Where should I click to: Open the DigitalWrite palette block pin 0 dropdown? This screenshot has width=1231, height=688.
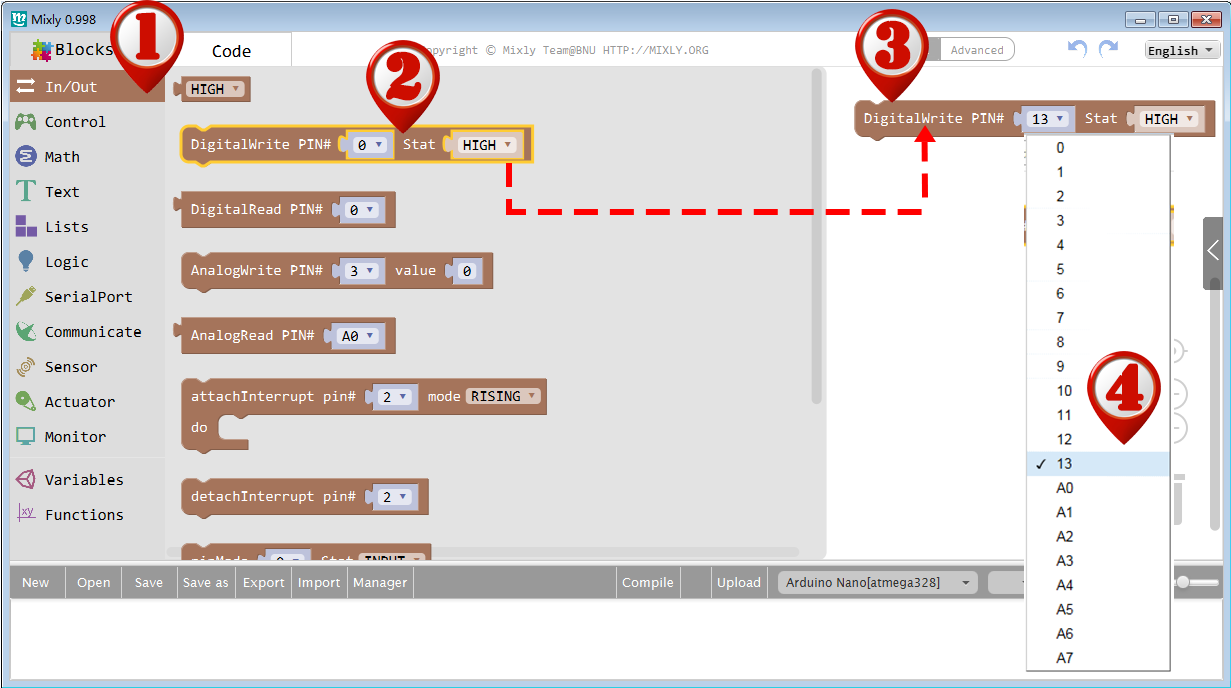coord(367,145)
